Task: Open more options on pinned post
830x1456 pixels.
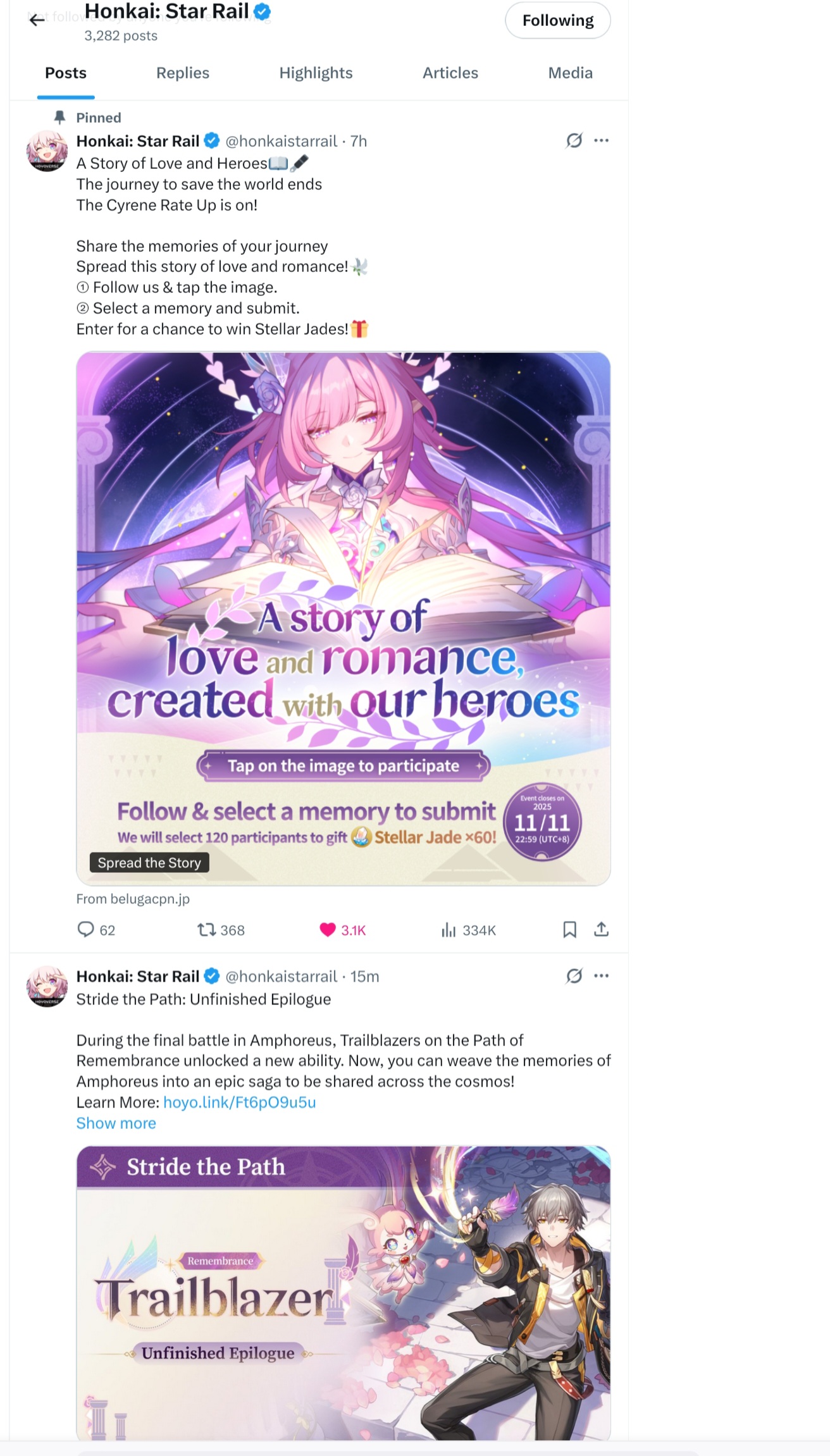Action: (601, 140)
